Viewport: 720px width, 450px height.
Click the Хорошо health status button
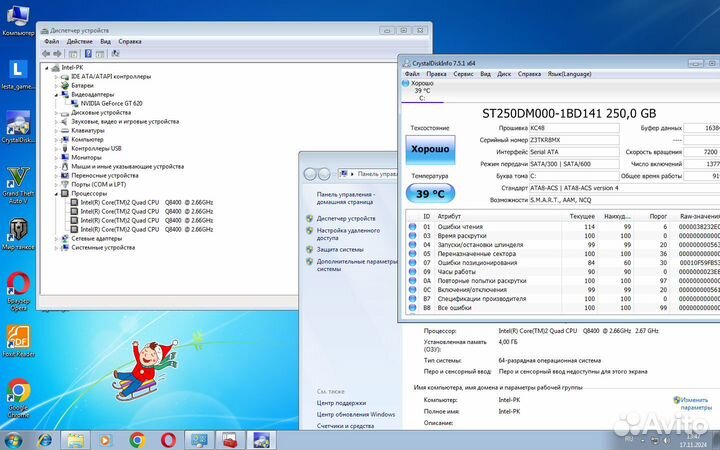(x=430, y=149)
